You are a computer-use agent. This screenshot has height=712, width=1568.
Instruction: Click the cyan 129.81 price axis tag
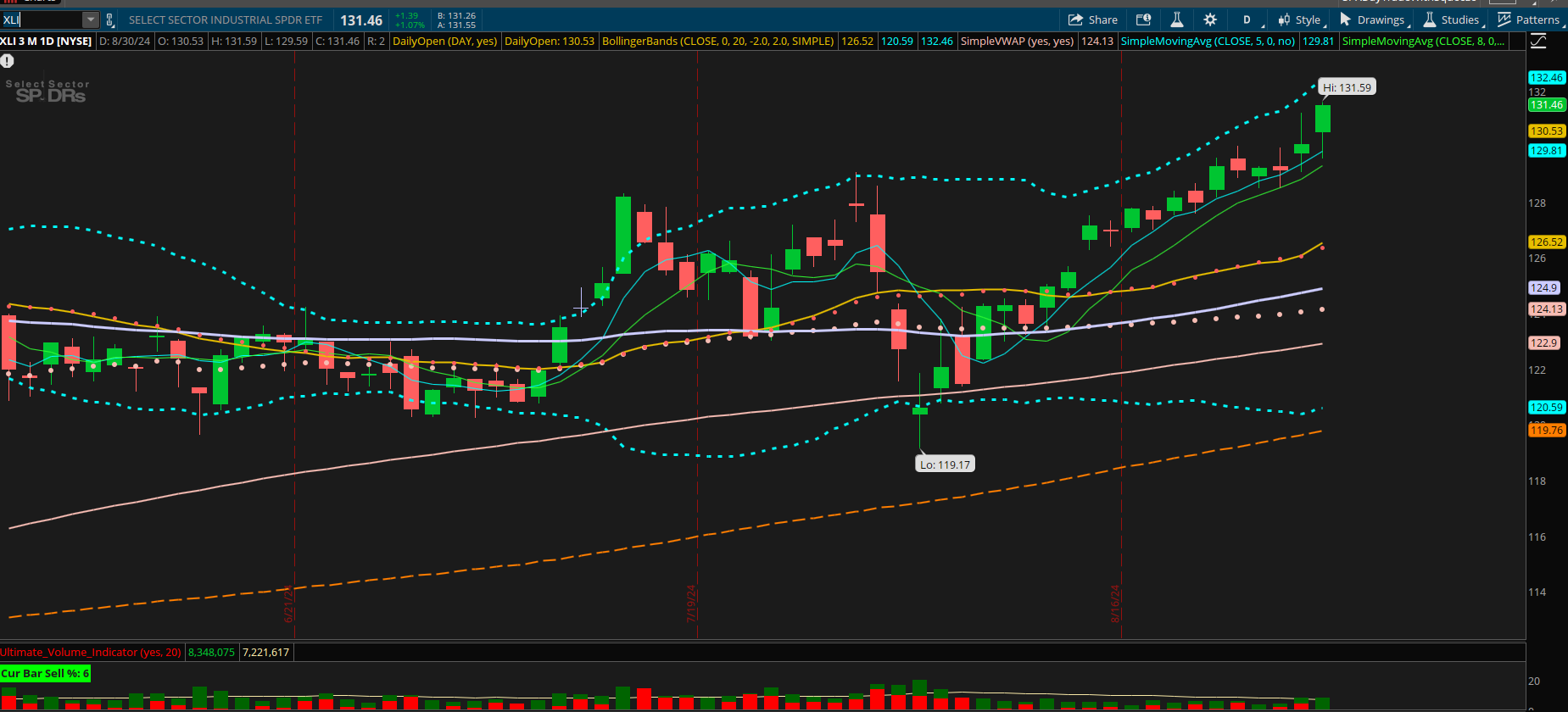[1547, 150]
